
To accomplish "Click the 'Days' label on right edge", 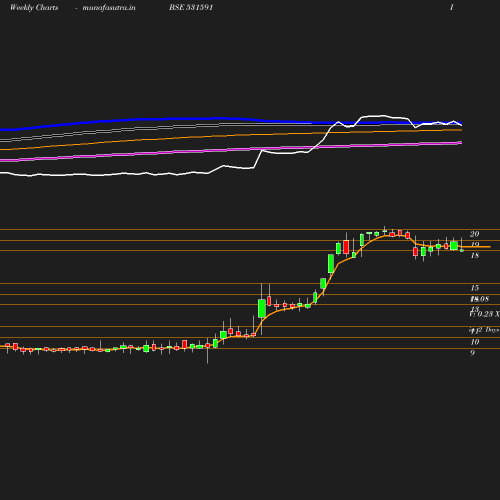I will click(492, 330).
